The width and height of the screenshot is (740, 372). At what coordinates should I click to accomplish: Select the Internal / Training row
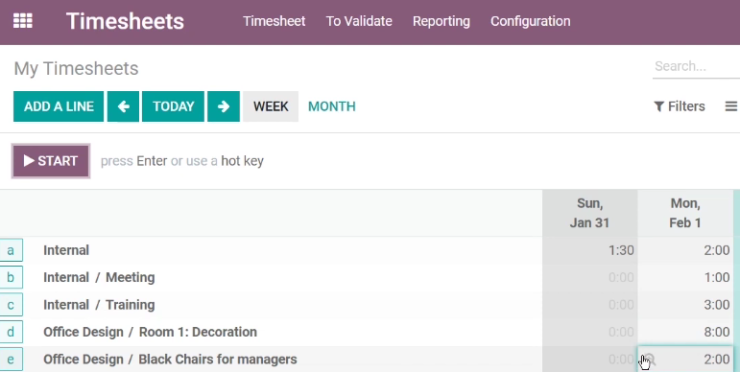tap(99, 305)
